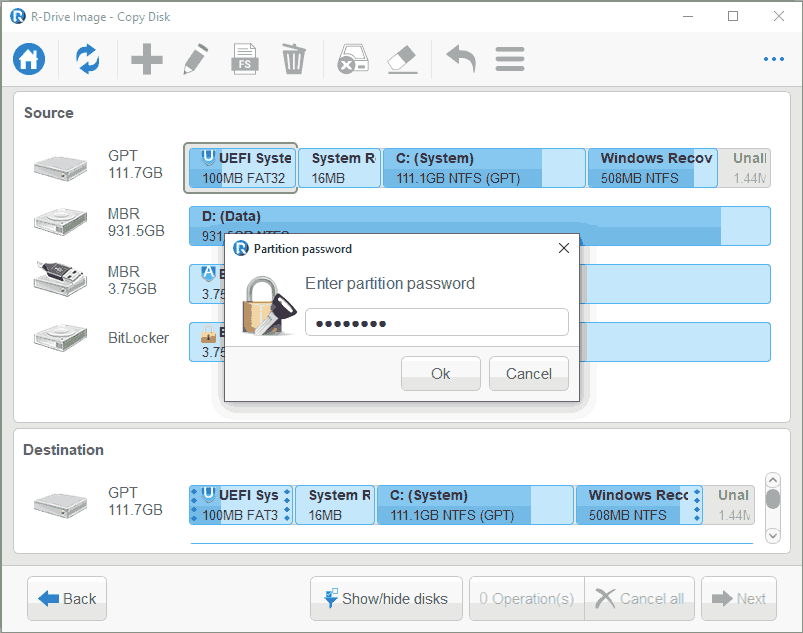Close the R-Drive Image window

(x=778, y=16)
